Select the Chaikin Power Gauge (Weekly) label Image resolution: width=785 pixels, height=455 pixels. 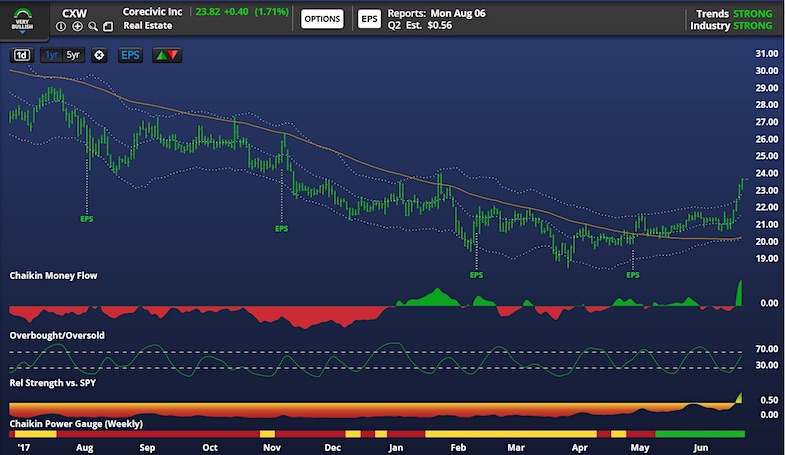tap(76, 423)
